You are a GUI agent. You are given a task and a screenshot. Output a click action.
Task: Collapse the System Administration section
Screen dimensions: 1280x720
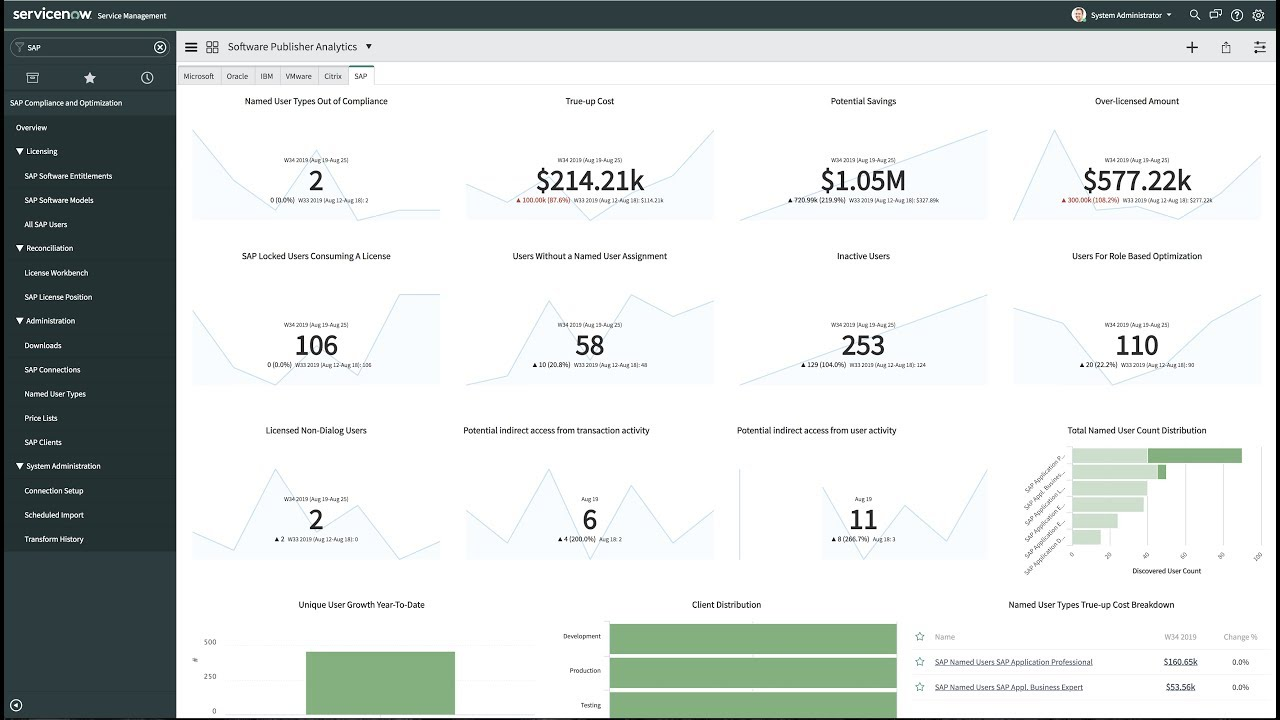pyautogui.click(x=20, y=466)
